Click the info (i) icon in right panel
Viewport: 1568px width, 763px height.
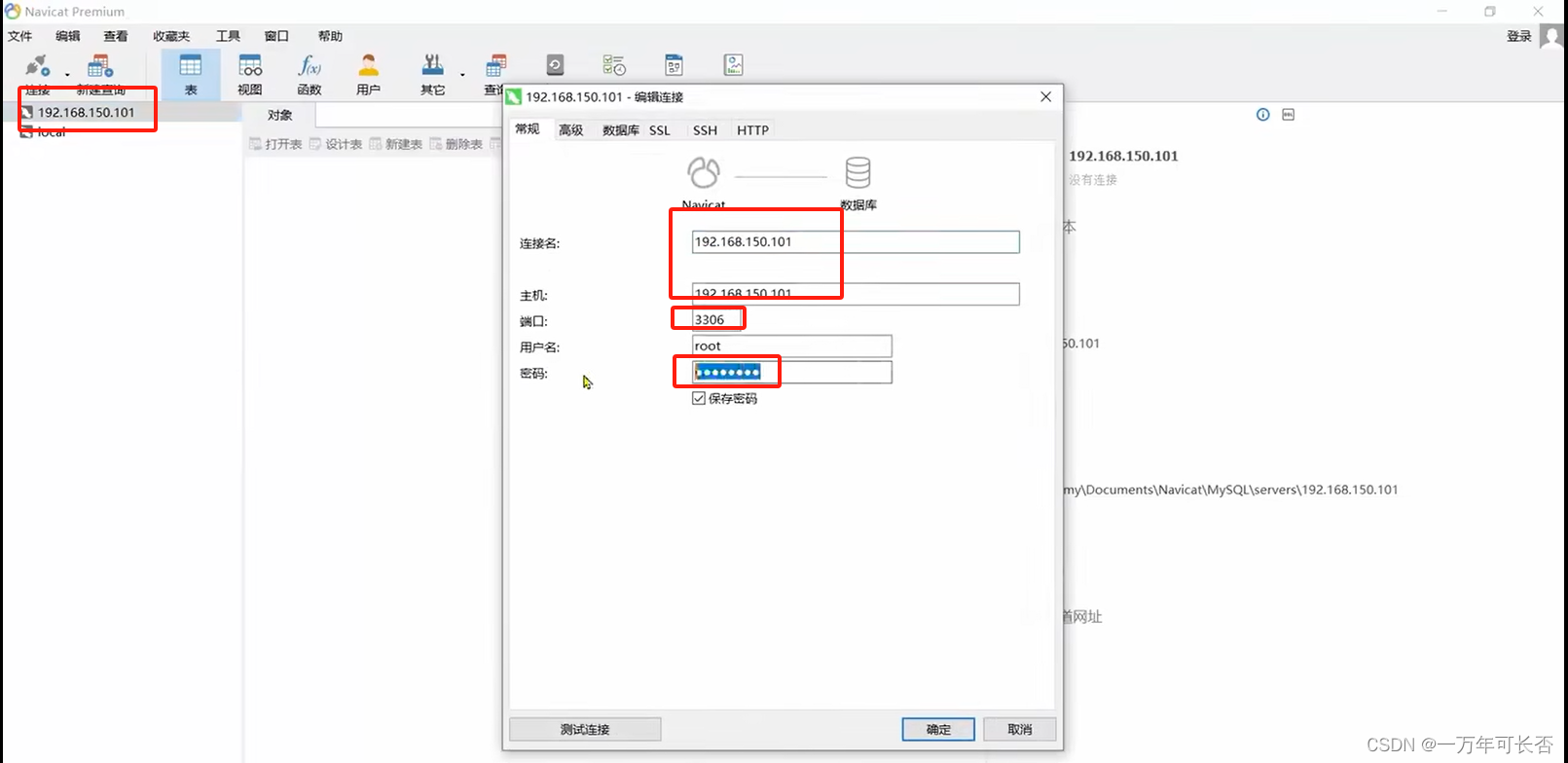pos(1262,114)
